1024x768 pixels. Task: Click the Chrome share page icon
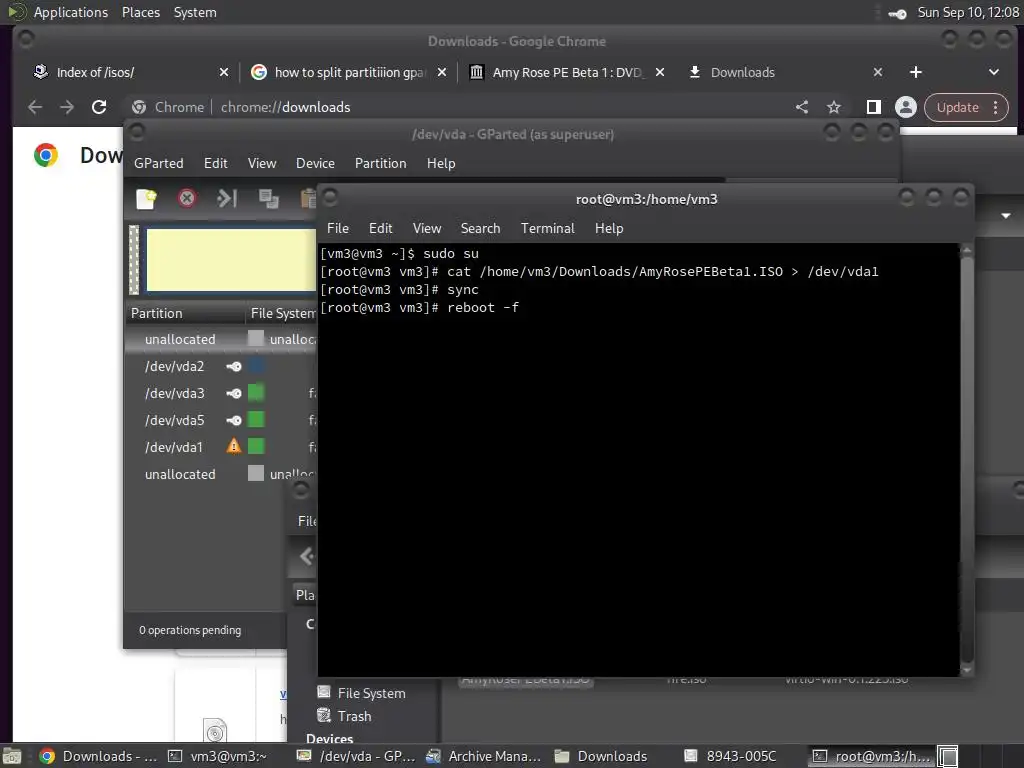pos(802,107)
